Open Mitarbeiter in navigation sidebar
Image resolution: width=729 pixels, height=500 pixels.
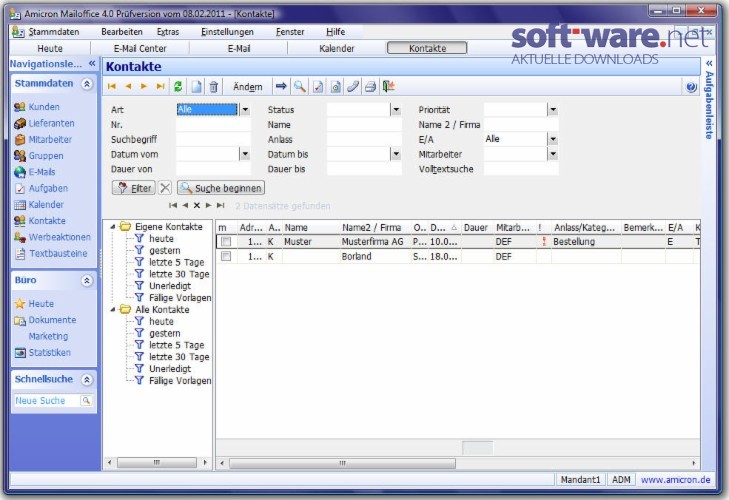click(43, 140)
